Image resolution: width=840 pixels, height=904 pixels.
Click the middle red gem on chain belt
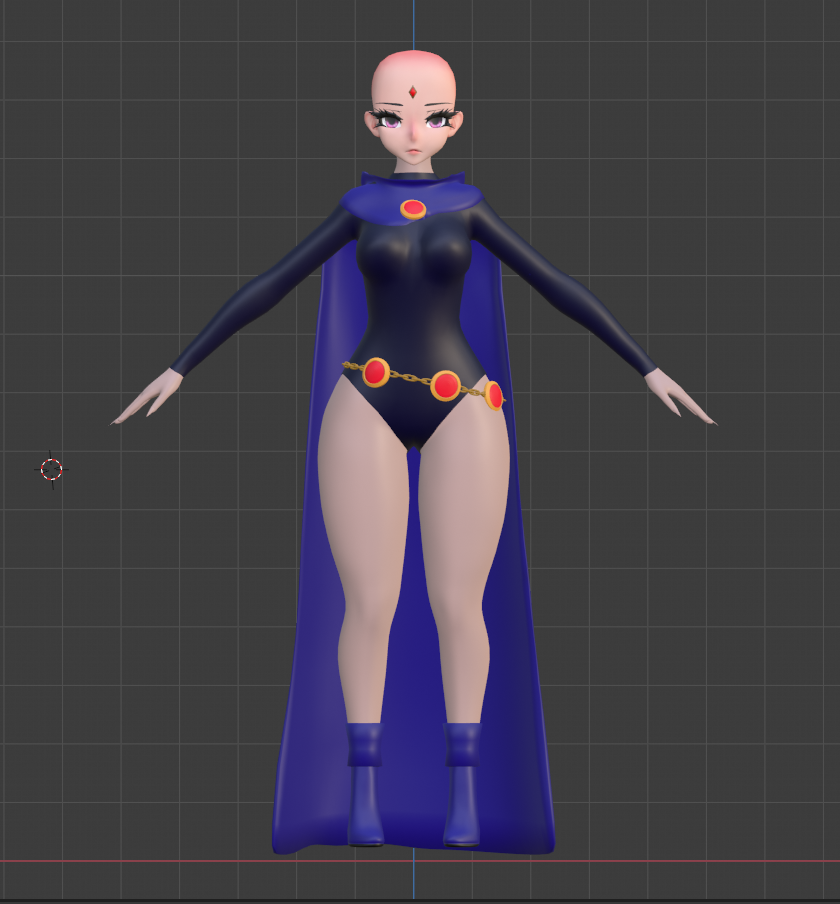coord(446,386)
